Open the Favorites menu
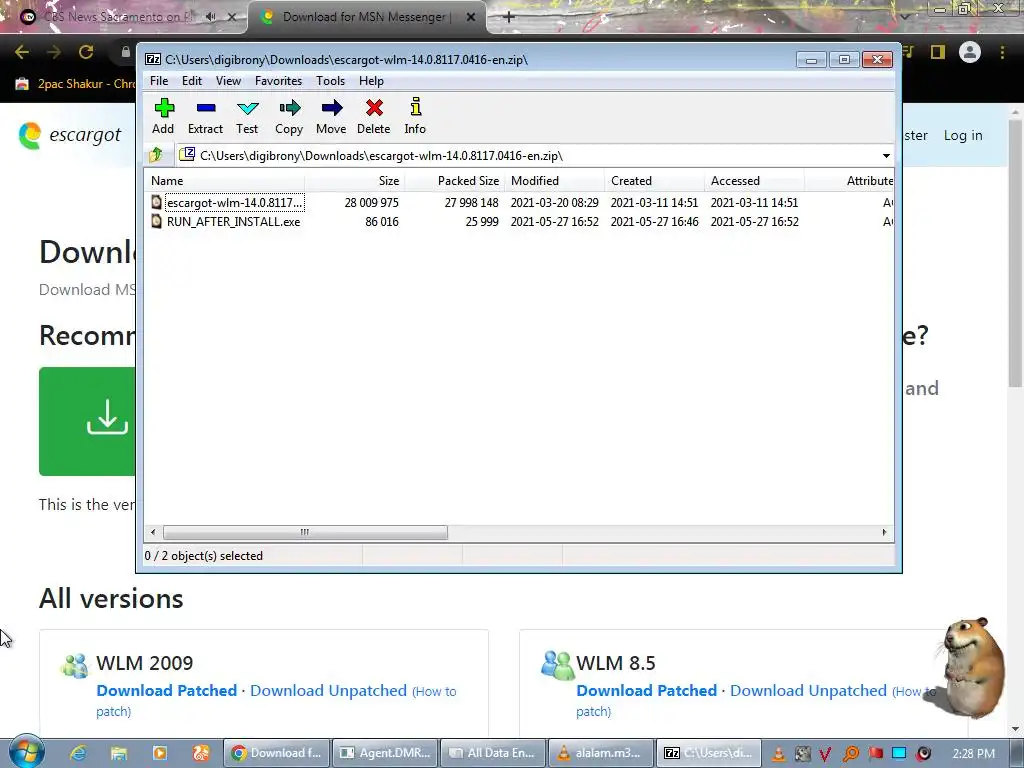Screen dimensions: 1024x768 [x=279, y=81]
